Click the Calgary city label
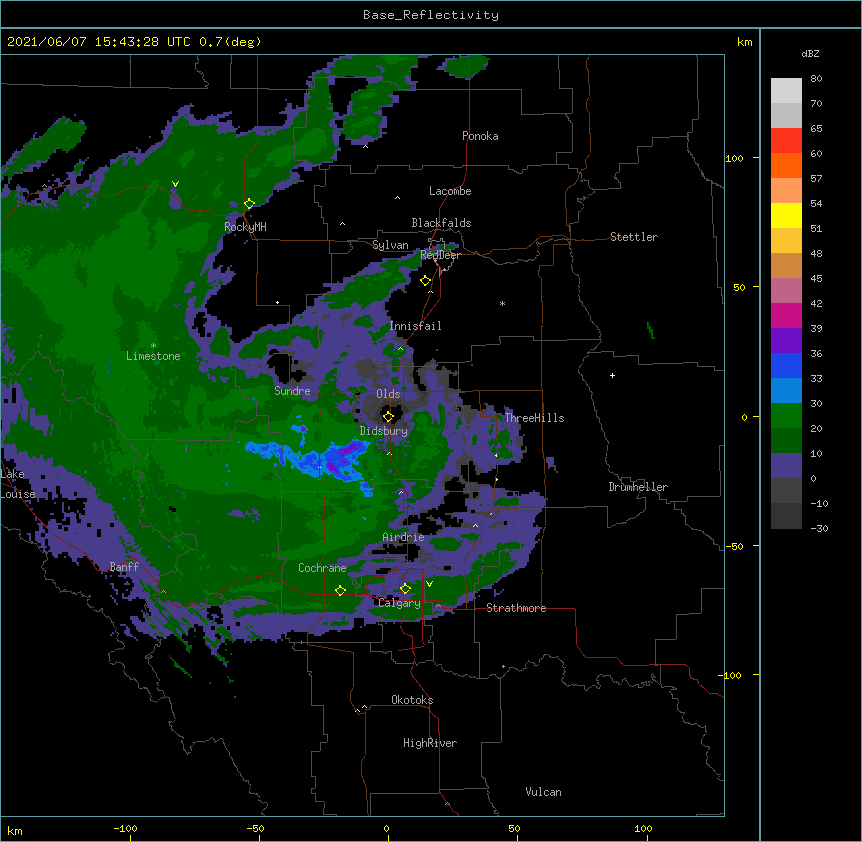The height and width of the screenshot is (842, 862). tap(399, 603)
